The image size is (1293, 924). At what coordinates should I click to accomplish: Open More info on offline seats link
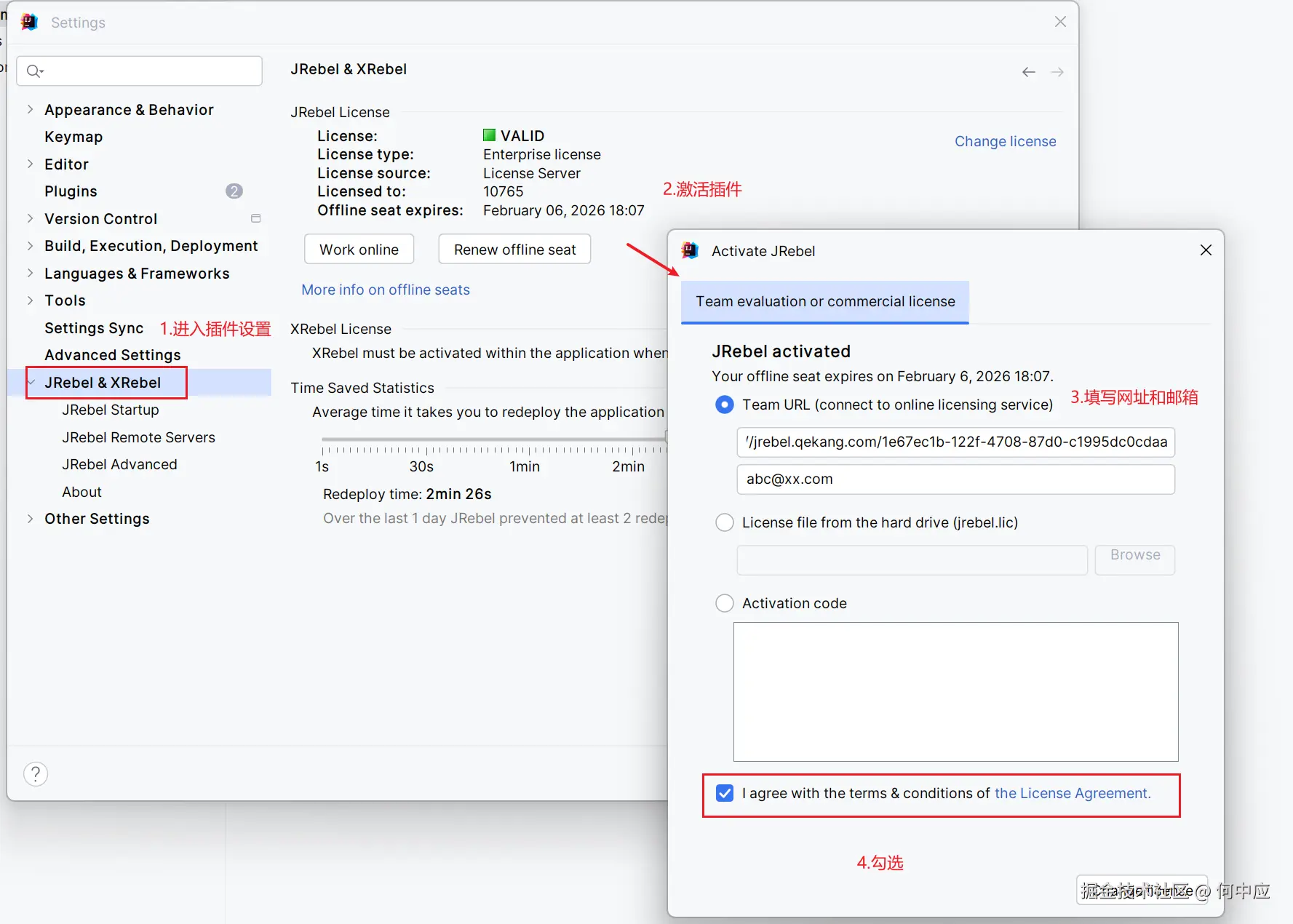tap(386, 290)
